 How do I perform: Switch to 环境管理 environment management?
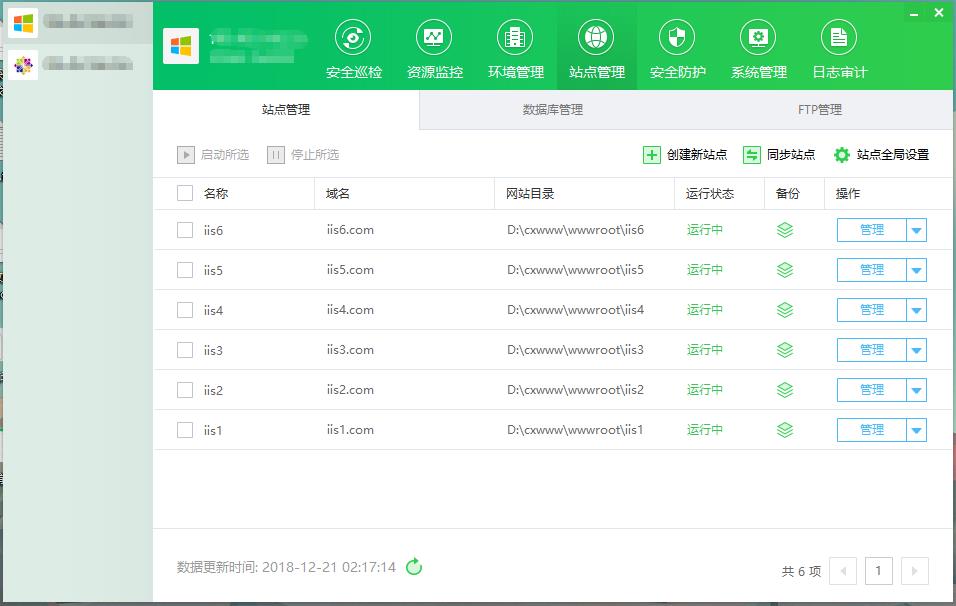click(515, 47)
